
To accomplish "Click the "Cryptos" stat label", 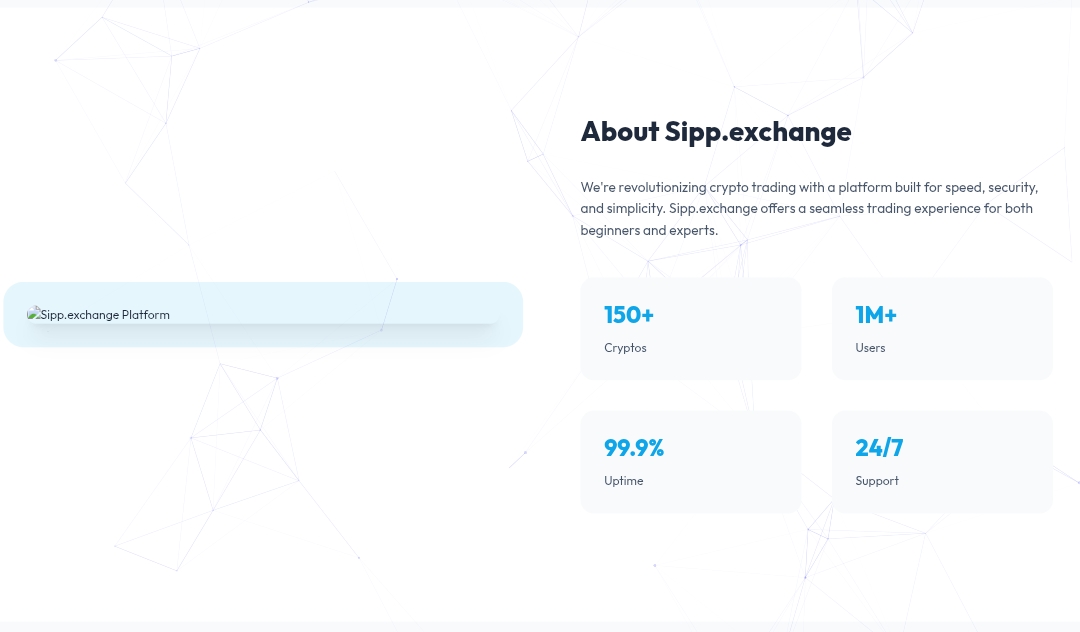I will pyautogui.click(x=625, y=348).
